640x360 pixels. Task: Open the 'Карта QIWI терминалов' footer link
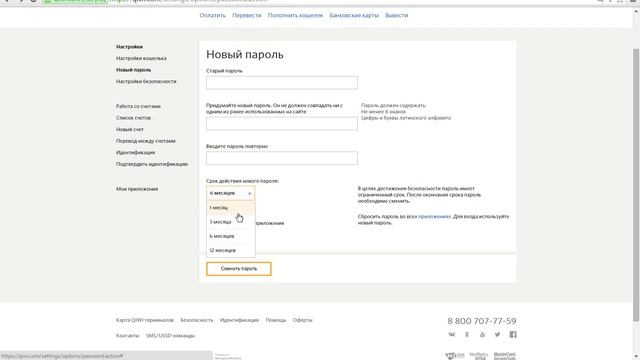144,320
